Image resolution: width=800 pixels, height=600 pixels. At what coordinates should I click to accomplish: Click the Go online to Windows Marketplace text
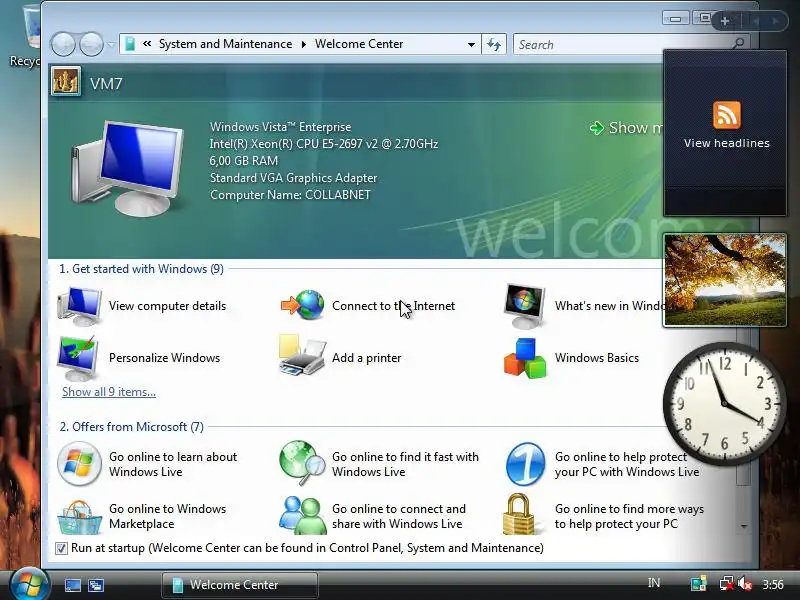[167, 516]
